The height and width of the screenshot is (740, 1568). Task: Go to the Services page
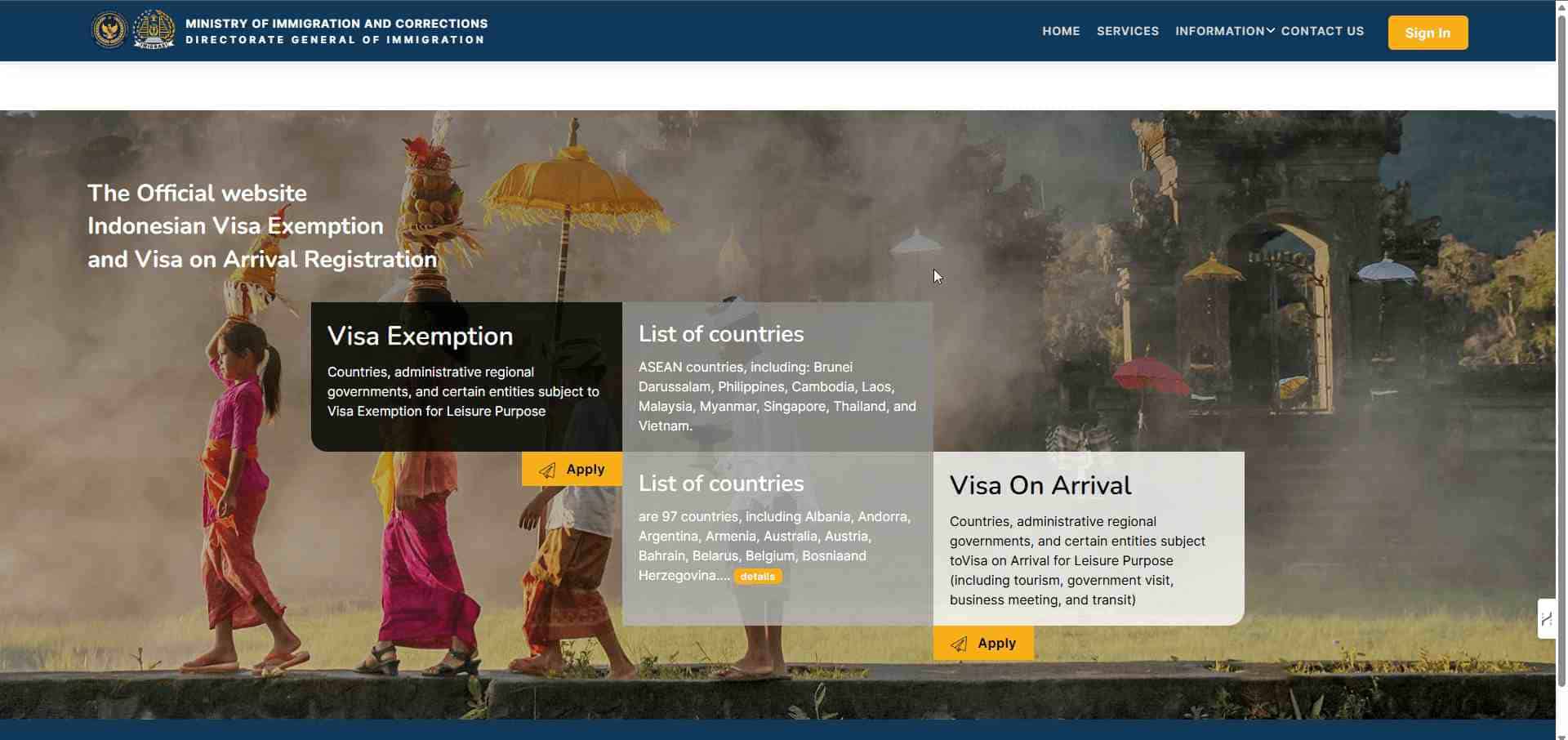click(1128, 31)
